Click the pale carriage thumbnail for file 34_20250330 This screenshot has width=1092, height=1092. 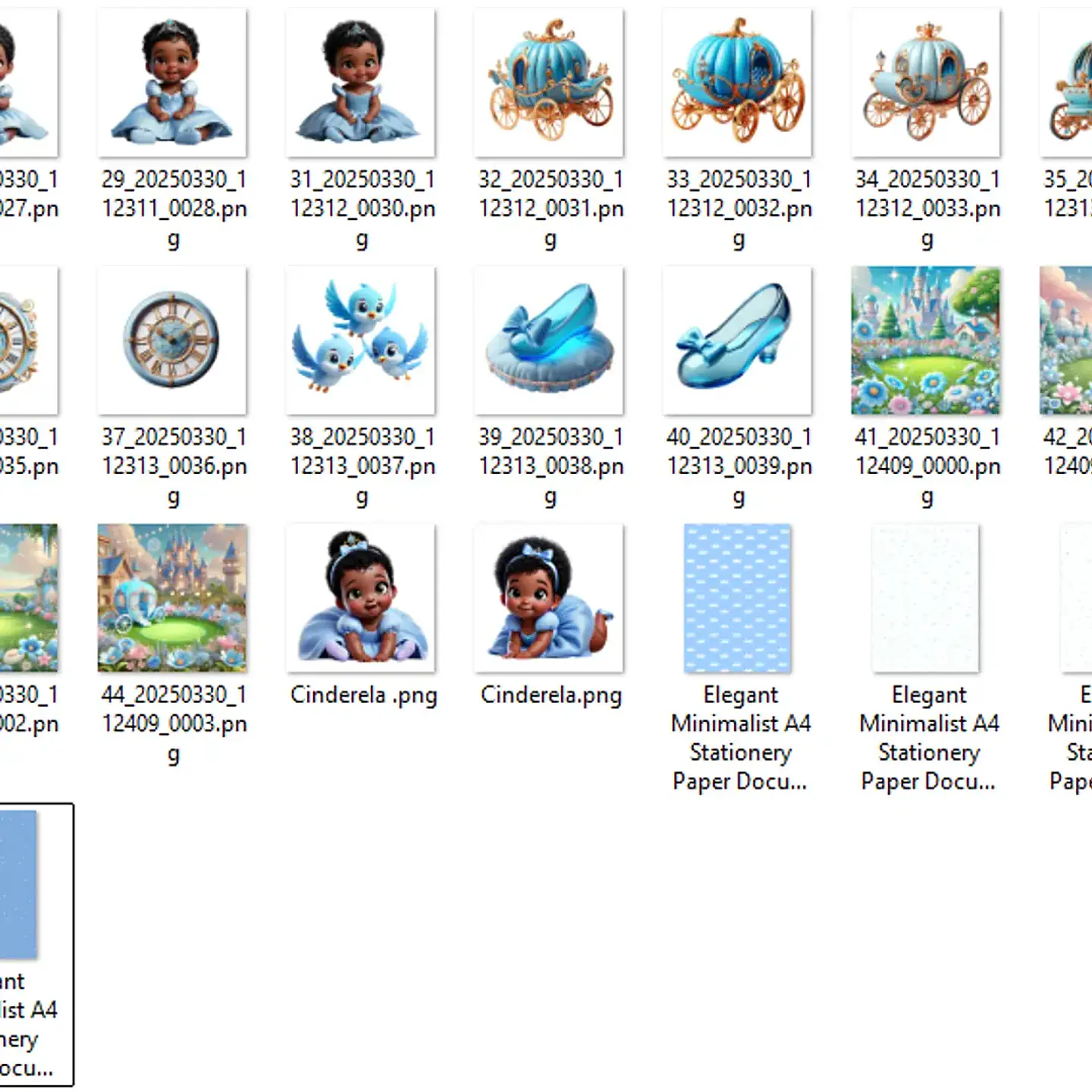pyautogui.click(x=926, y=83)
